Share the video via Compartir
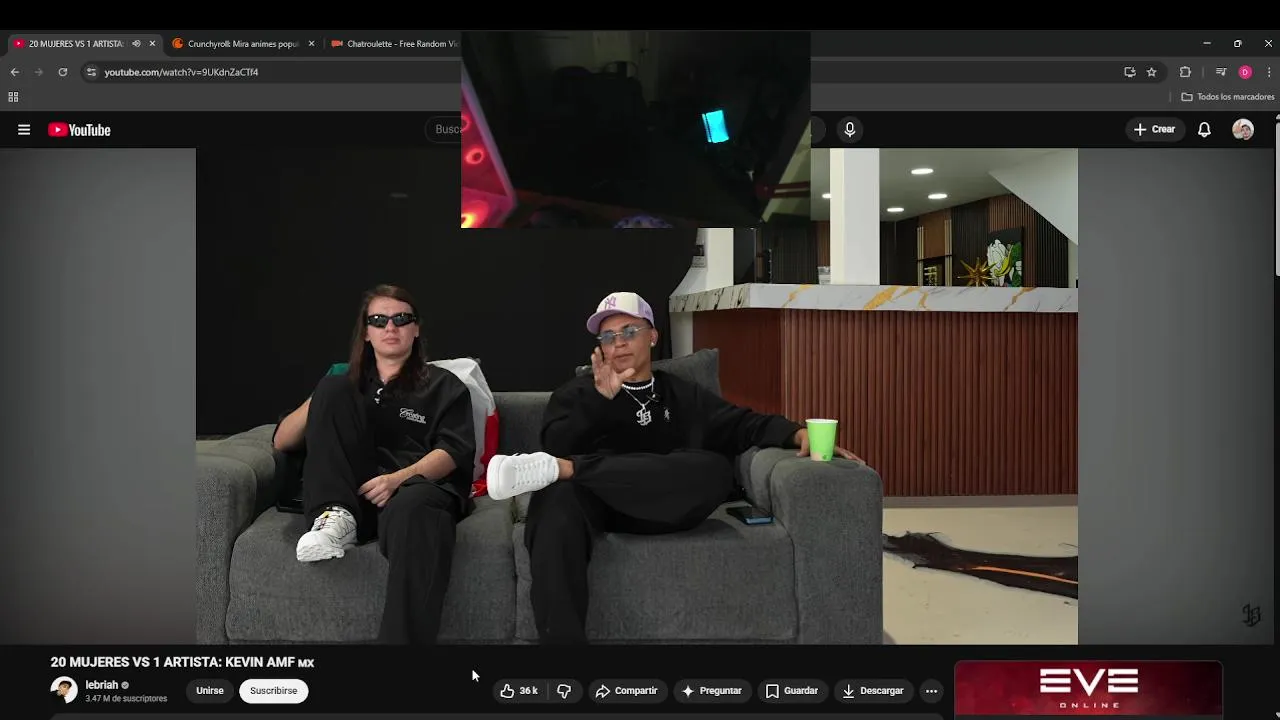Image resolution: width=1280 pixels, height=720 pixels. coord(626,691)
